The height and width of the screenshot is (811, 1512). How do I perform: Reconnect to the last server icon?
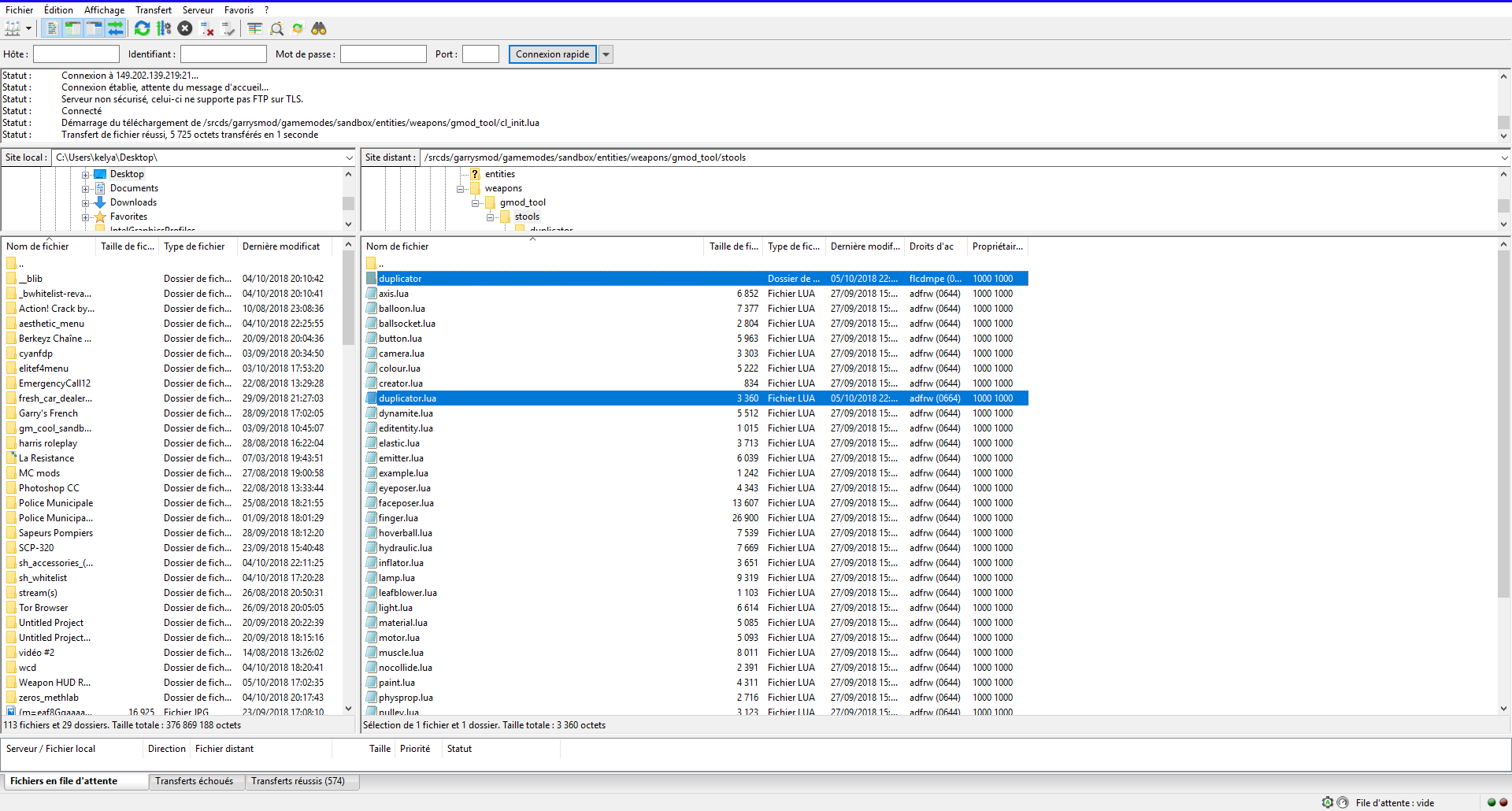228,28
